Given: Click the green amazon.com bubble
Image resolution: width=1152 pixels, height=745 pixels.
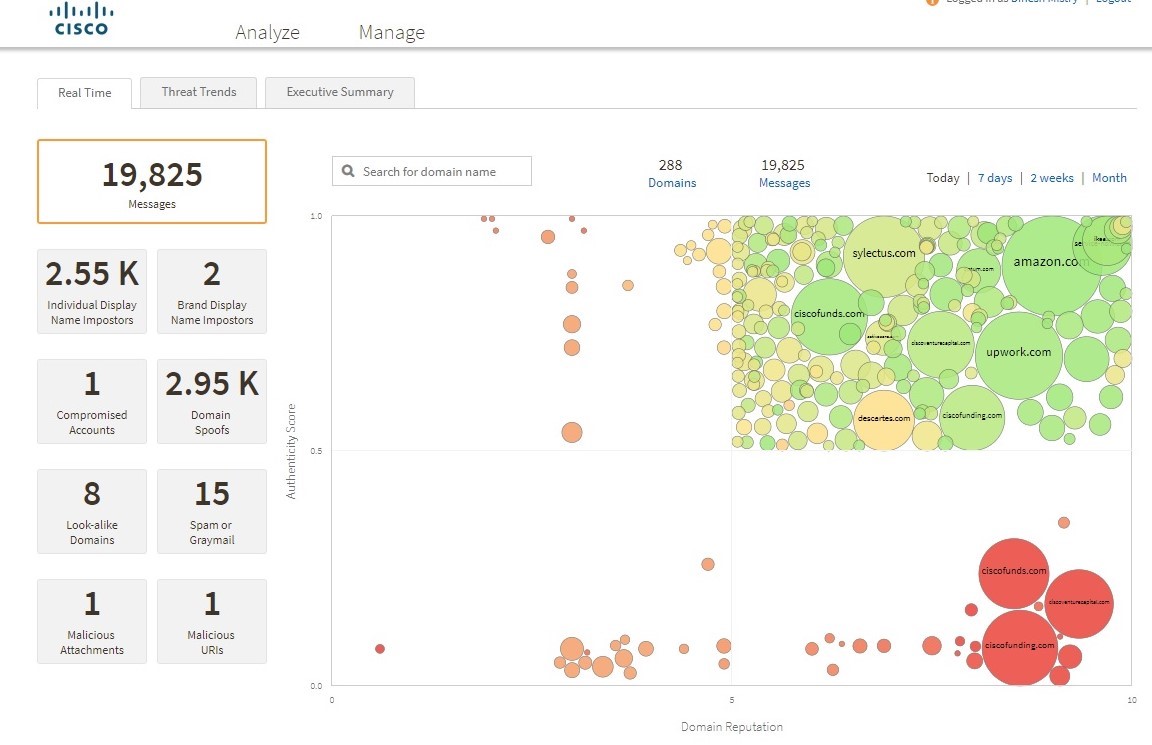Looking at the screenshot, I should (1050, 263).
